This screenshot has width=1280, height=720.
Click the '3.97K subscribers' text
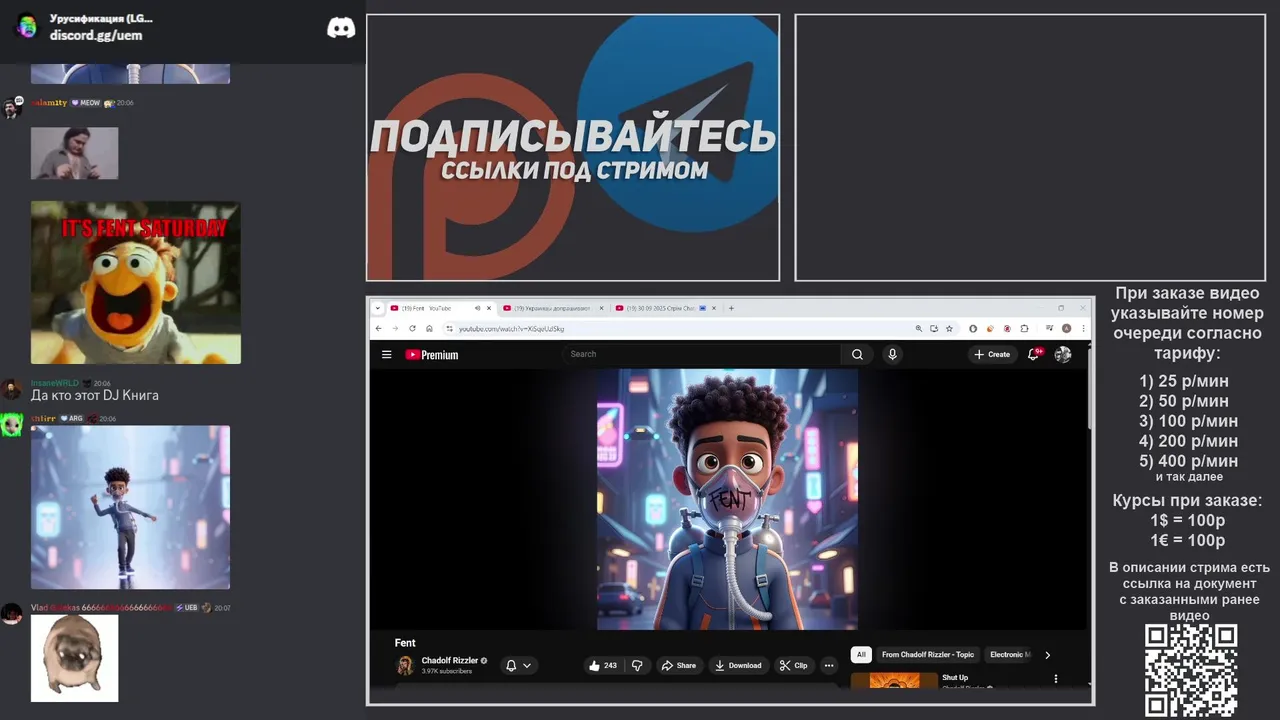click(447, 671)
